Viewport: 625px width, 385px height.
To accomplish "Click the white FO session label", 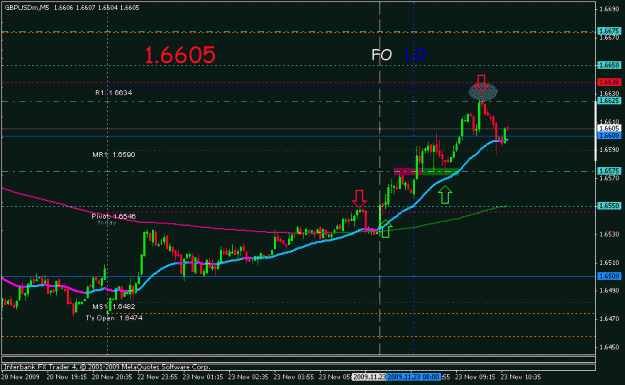I will pyautogui.click(x=382, y=55).
